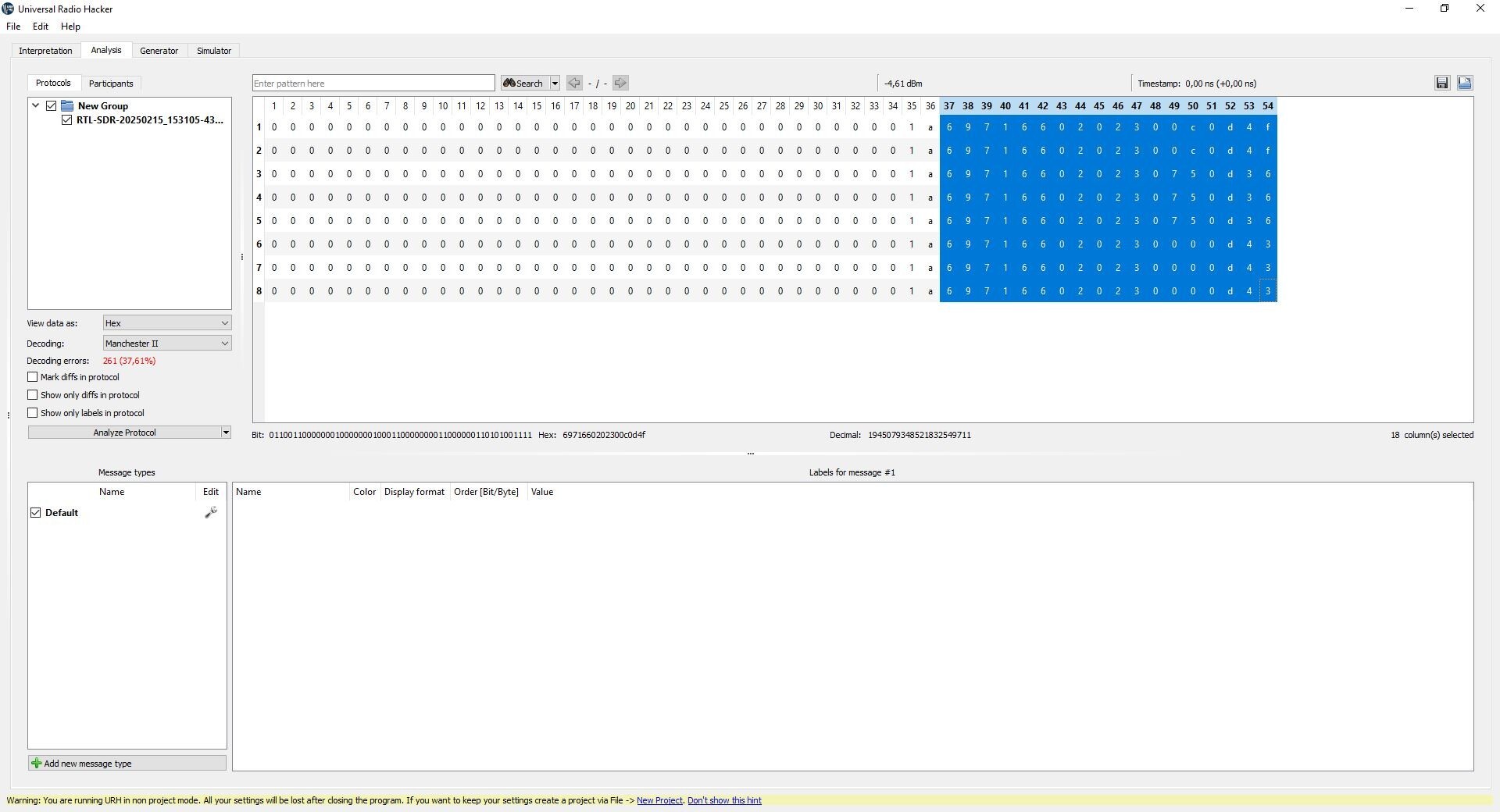Enable Mark diffs in protocol
The height and width of the screenshot is (812, 1500).
click(33, 377)
